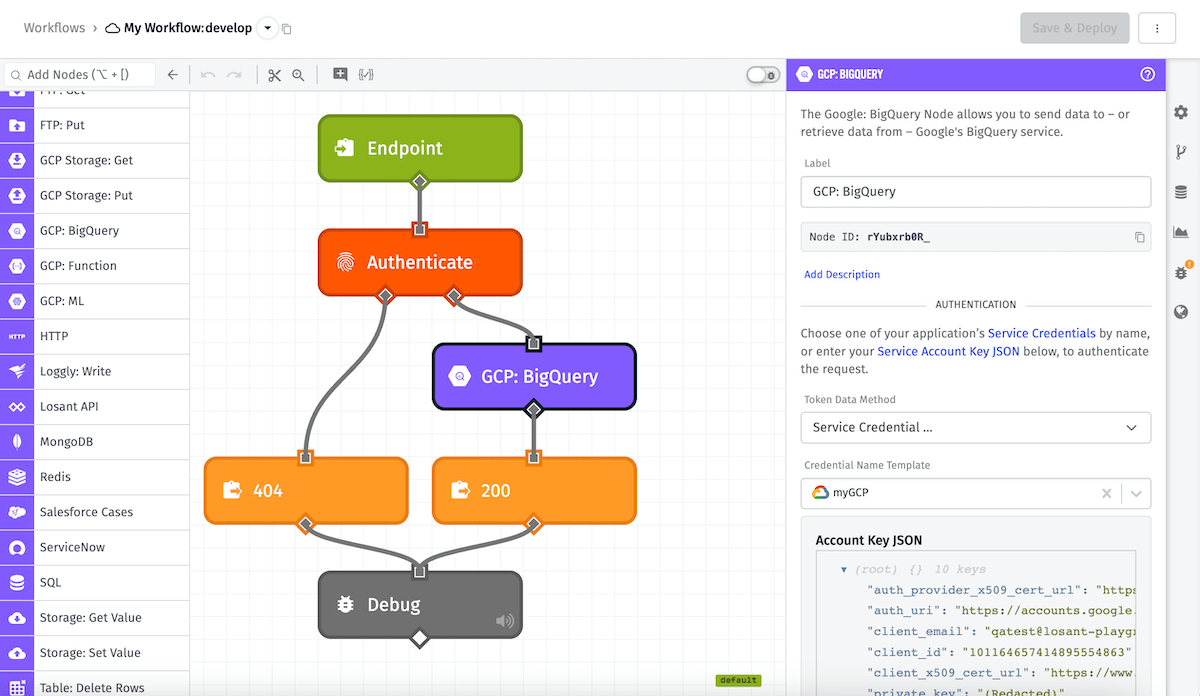Screen dimensions: 1200x696
Task: Click the add note comment icon
Action: click(341, 75)
